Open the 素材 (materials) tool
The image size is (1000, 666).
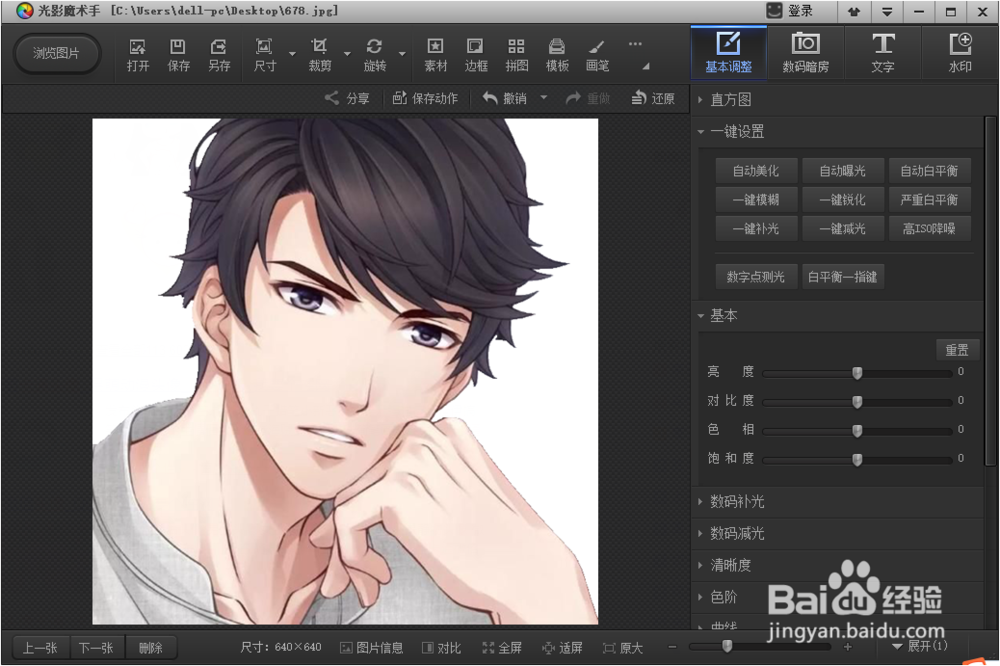point(436,55)
